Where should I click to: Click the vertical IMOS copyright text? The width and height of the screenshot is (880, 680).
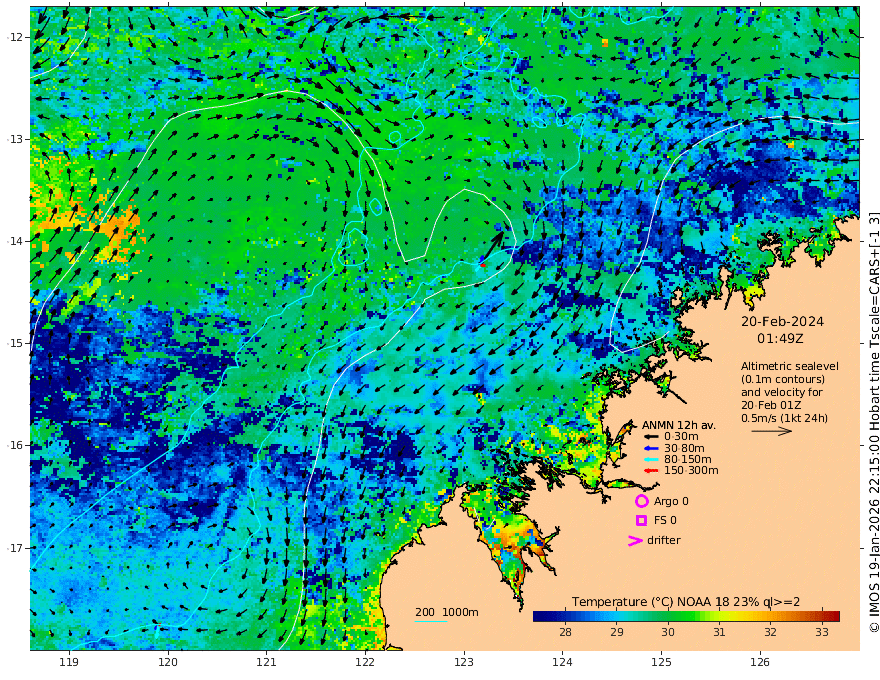tap(874, 422)
